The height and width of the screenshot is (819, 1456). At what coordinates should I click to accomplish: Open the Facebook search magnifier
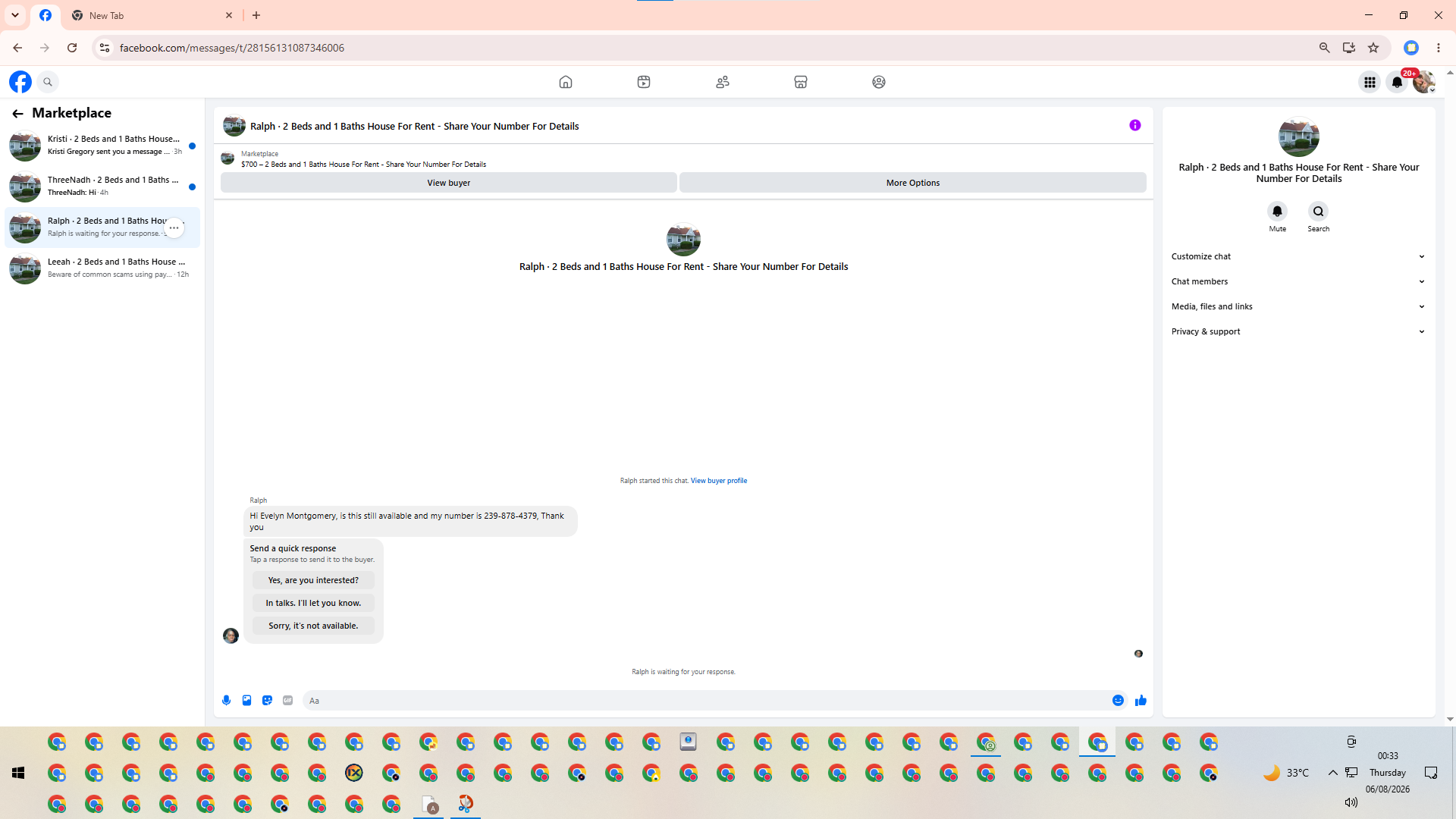click(48, 82)
